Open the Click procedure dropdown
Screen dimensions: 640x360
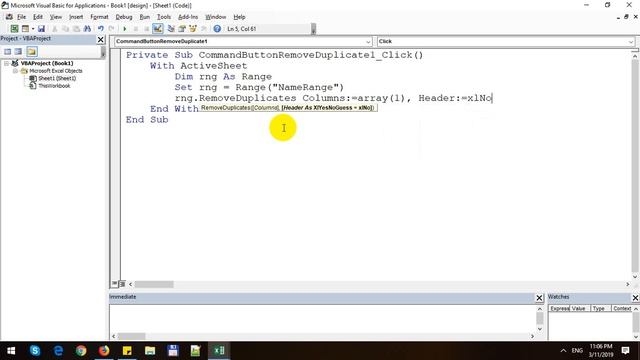tap(630, 42)
